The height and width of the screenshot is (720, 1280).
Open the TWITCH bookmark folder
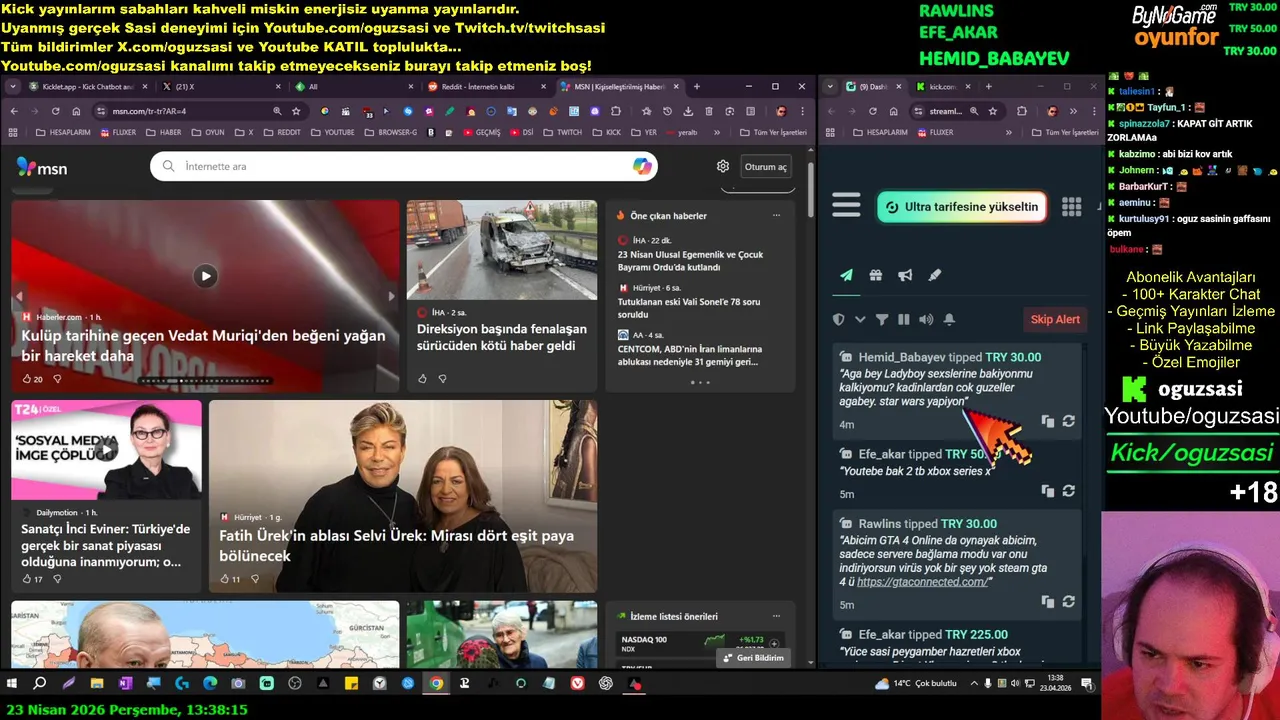point(562,132)
